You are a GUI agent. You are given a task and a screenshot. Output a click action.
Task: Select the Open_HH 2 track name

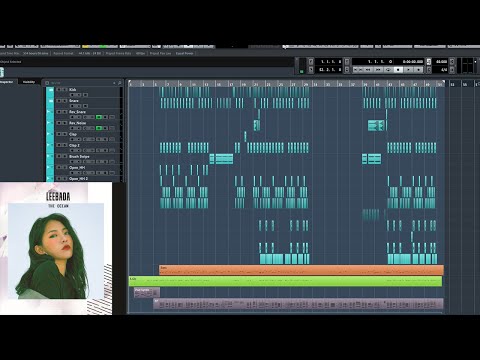(x=79, y=179)
